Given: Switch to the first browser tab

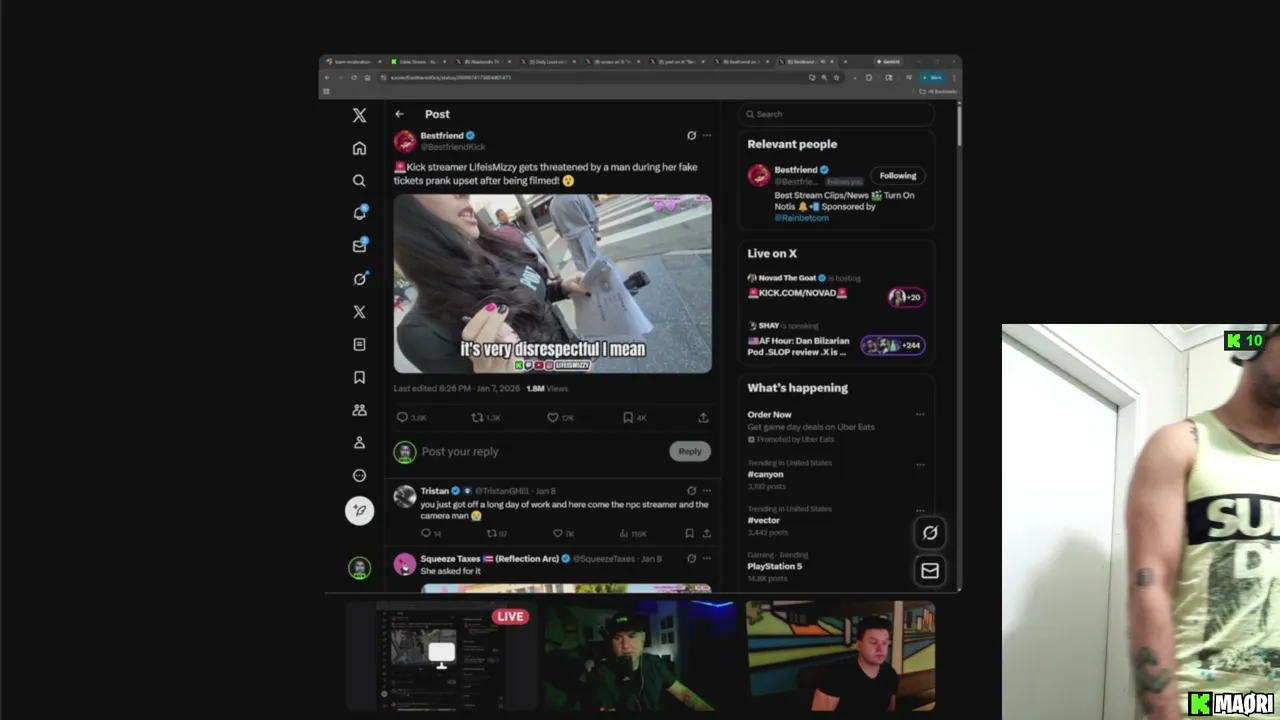Looking at the screenshot, I should (353, 61).
